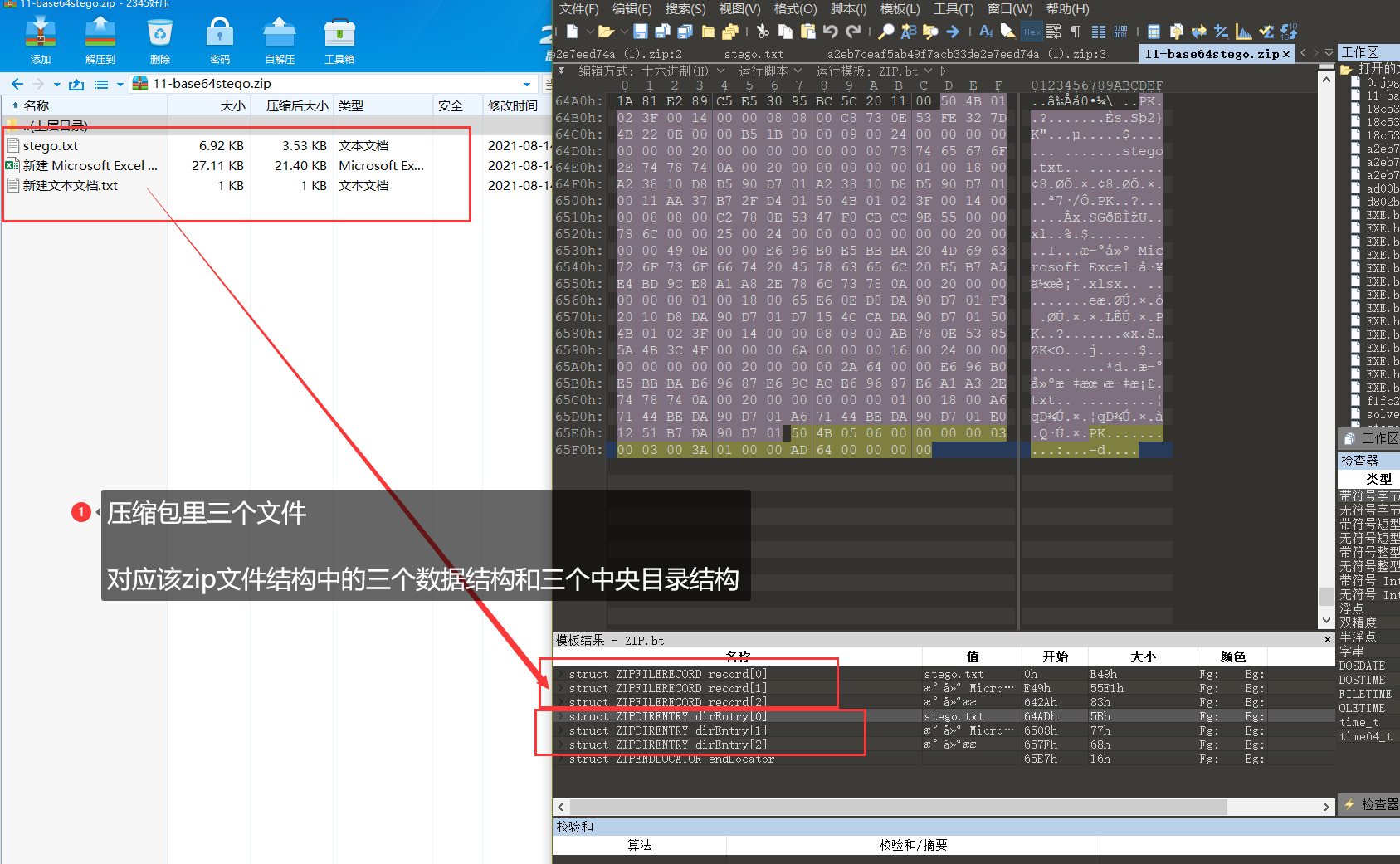Open the 模板(L) menu
The width and height of the screenshot is (1400, 864).
(900, 8)
